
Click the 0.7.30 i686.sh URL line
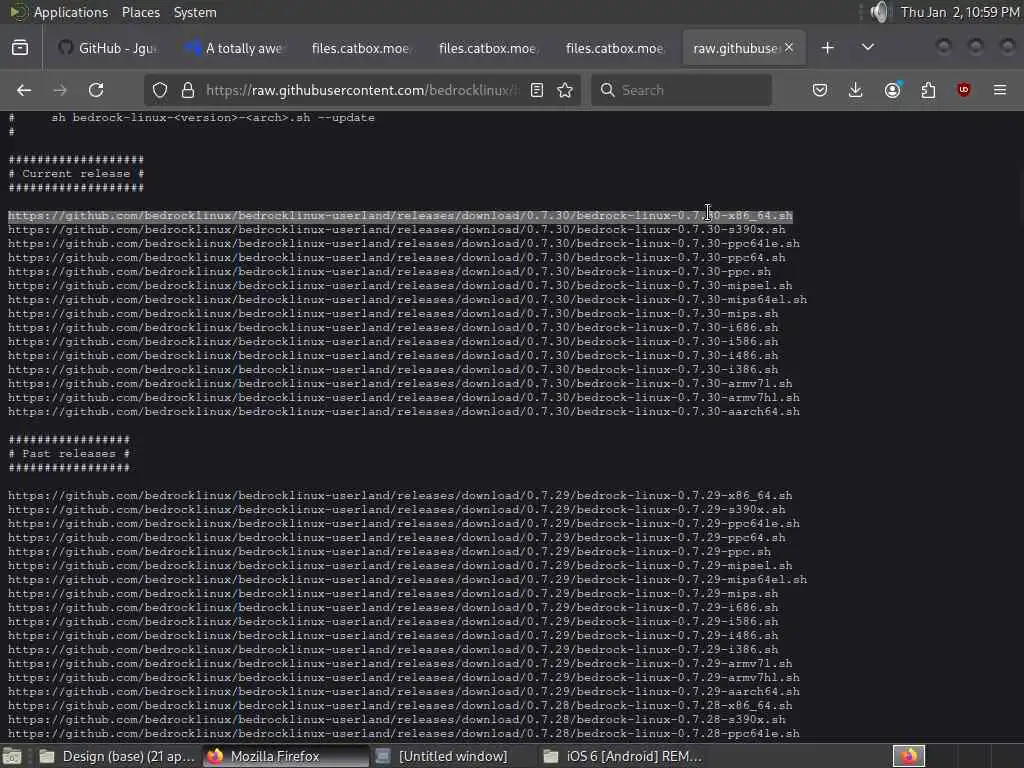[x=392, y=328]
